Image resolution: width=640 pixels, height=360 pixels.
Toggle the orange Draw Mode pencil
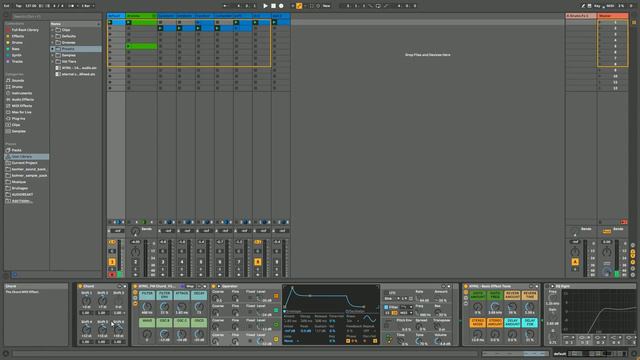coord(299,6)
